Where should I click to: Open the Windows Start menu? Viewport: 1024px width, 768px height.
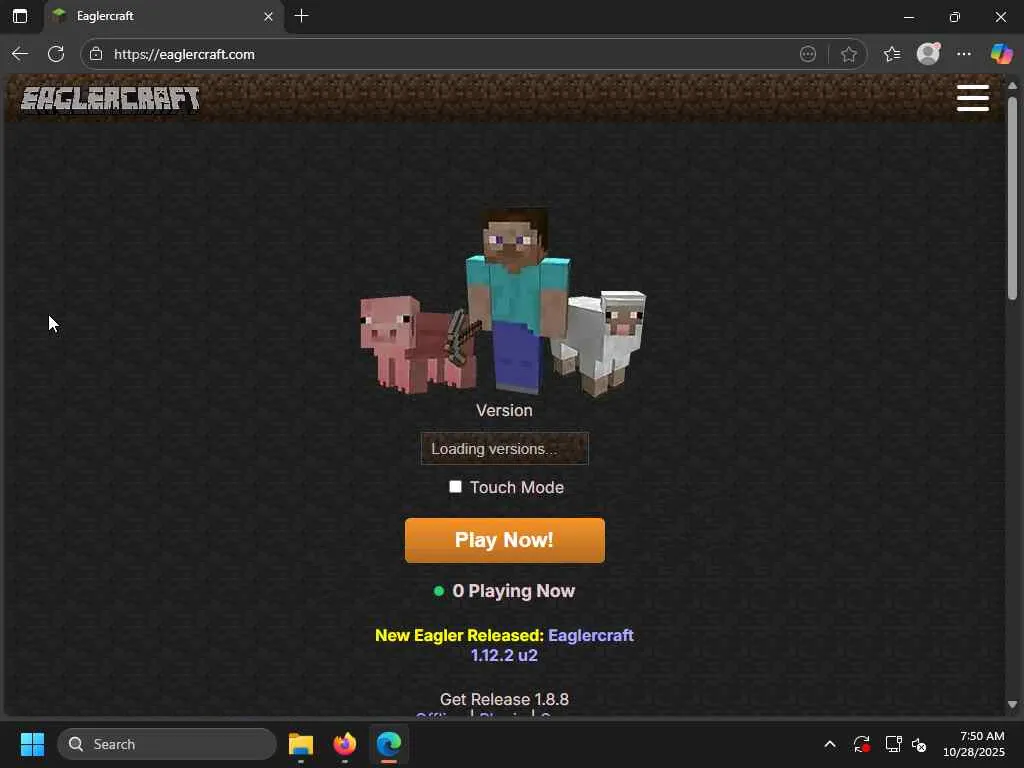(x=32, y=744)
